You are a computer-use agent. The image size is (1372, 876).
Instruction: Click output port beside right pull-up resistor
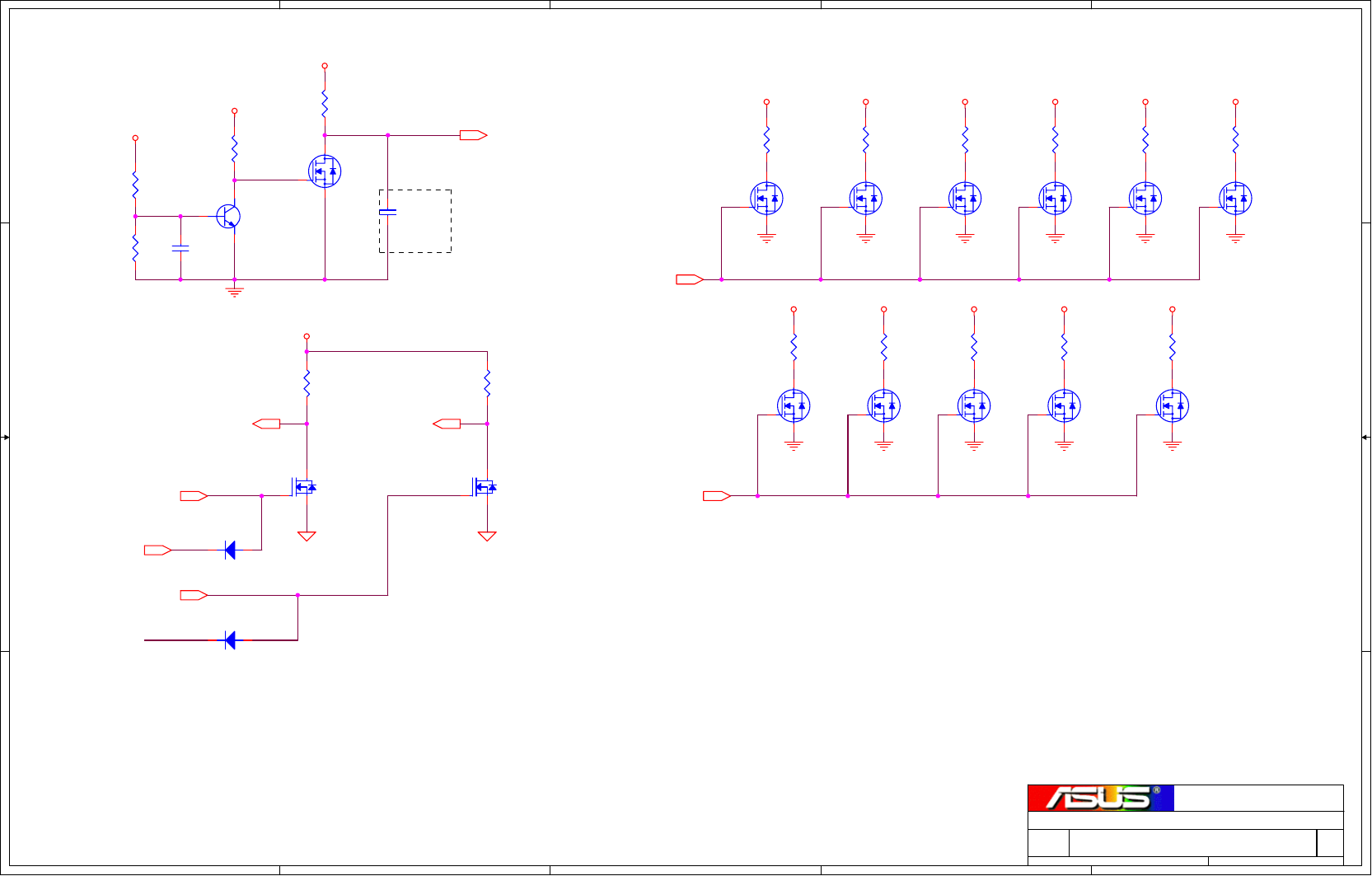447,424
